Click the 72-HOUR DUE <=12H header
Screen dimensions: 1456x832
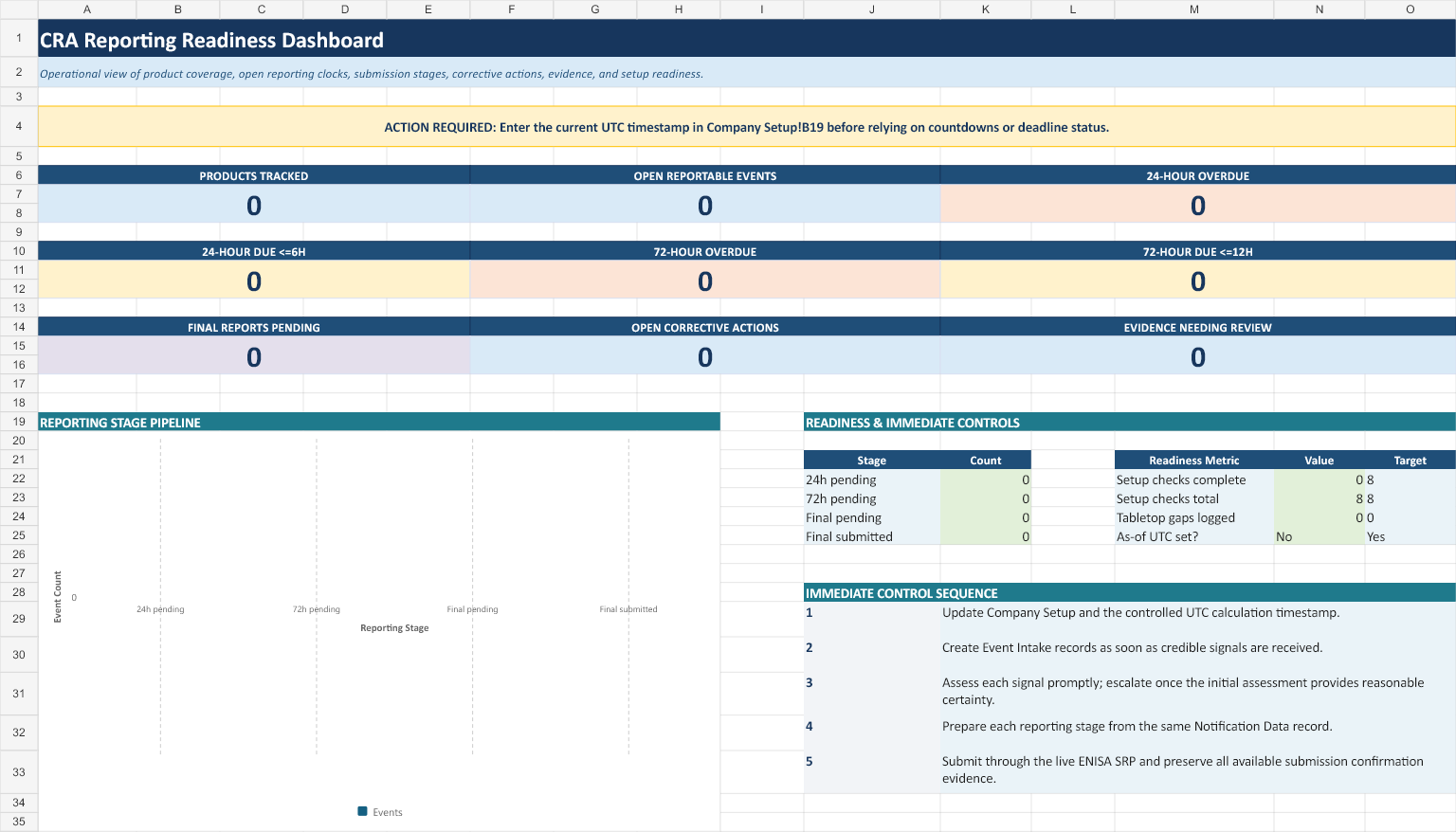point(1198,251)
